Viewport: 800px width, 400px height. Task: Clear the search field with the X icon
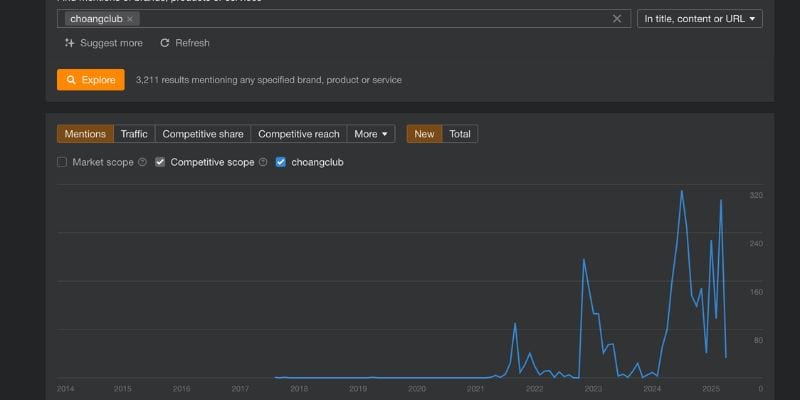(x=617, y=19)
